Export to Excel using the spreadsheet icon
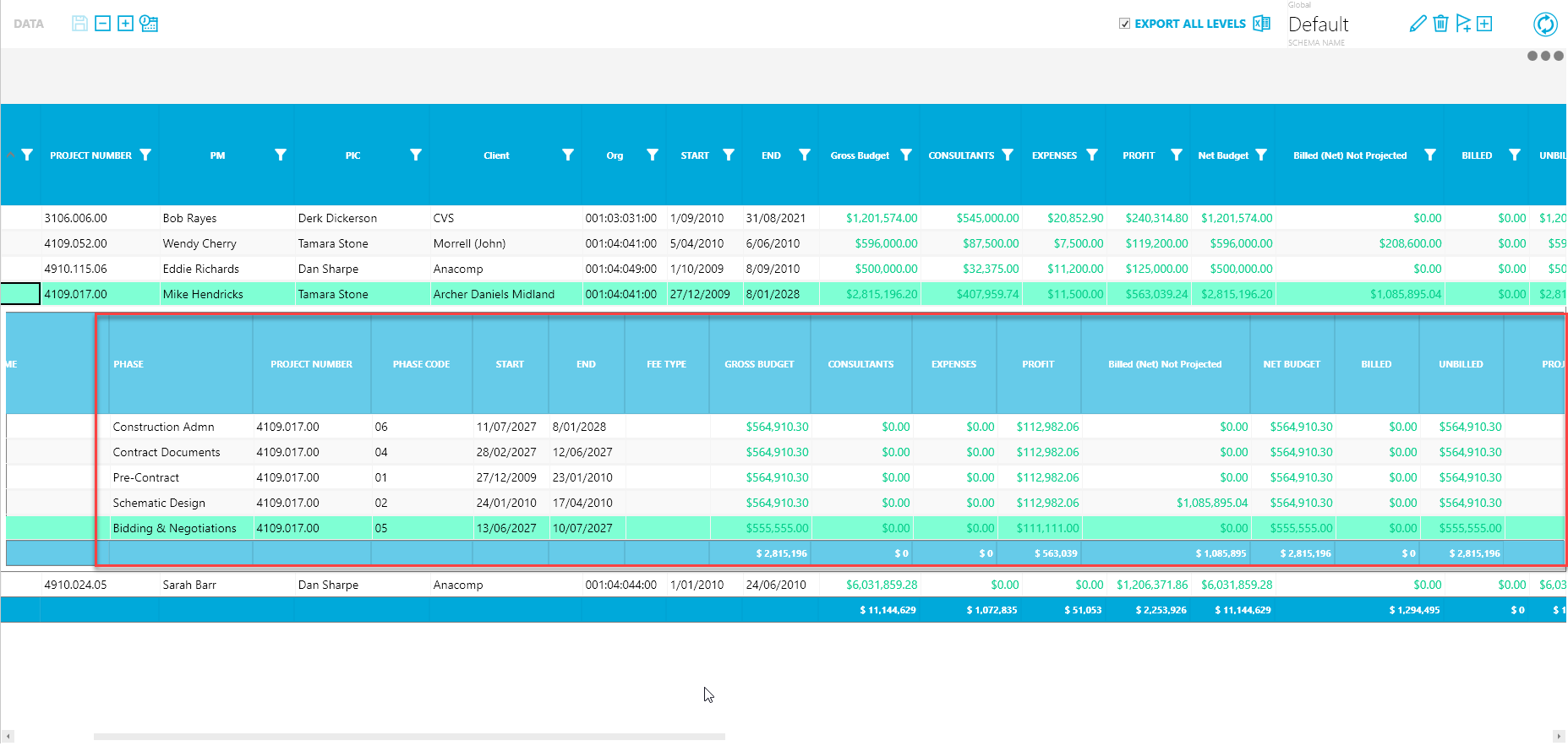The height and width of the screenshot is (746, 1568). point(1261,24)
